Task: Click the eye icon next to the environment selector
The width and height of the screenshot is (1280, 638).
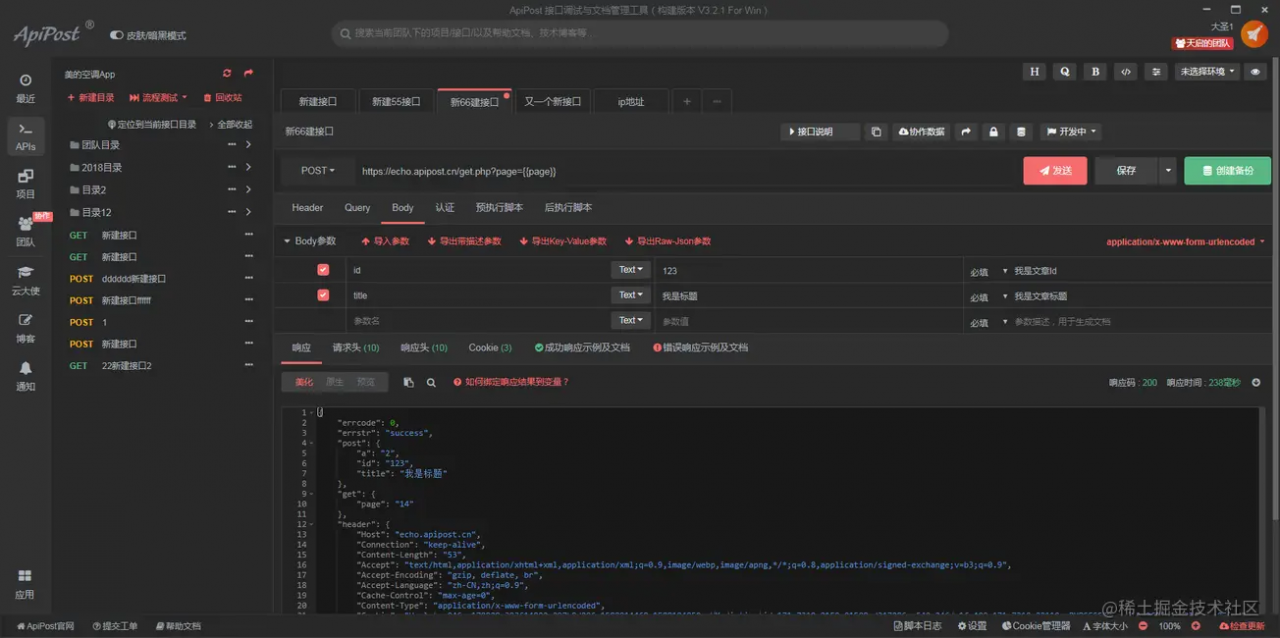Action: 1255,72
